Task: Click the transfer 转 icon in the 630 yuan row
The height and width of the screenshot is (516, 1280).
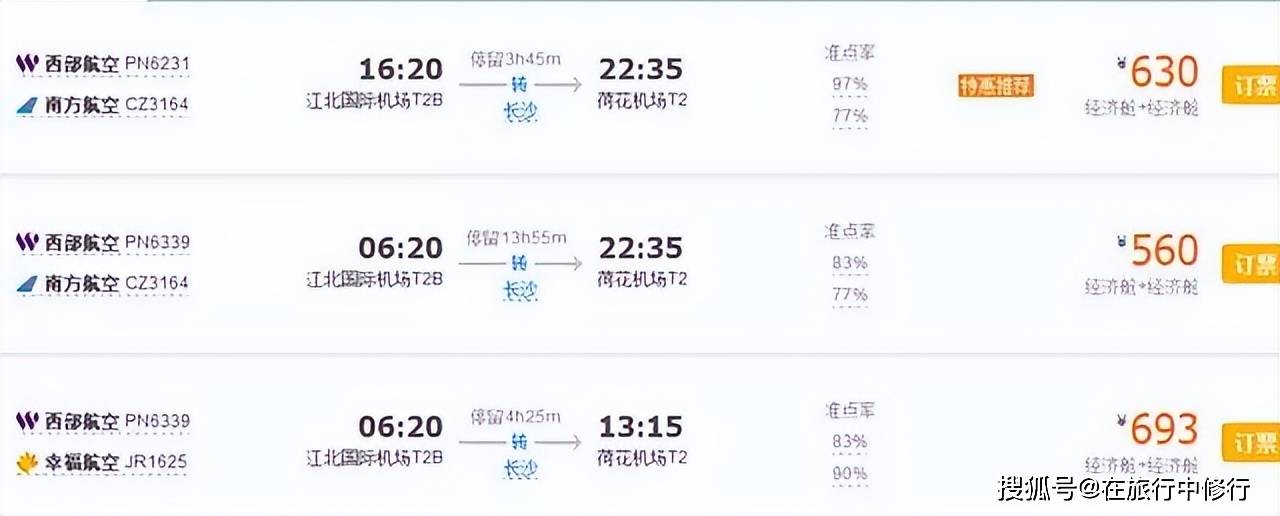Action: [x=519, y=85]
